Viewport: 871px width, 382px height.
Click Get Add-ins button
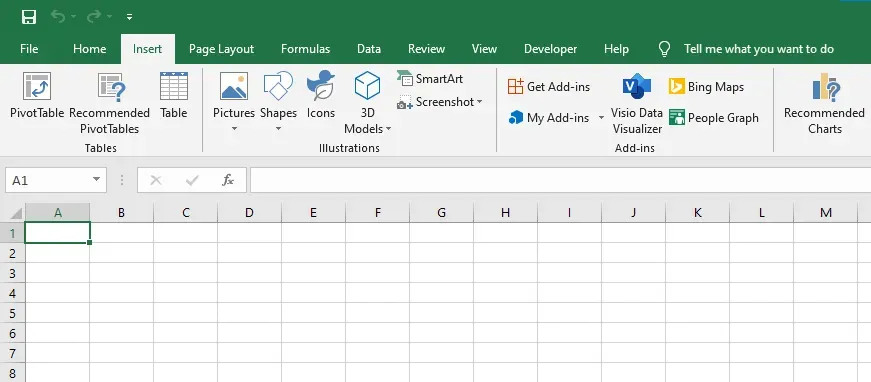pos(549,87)
